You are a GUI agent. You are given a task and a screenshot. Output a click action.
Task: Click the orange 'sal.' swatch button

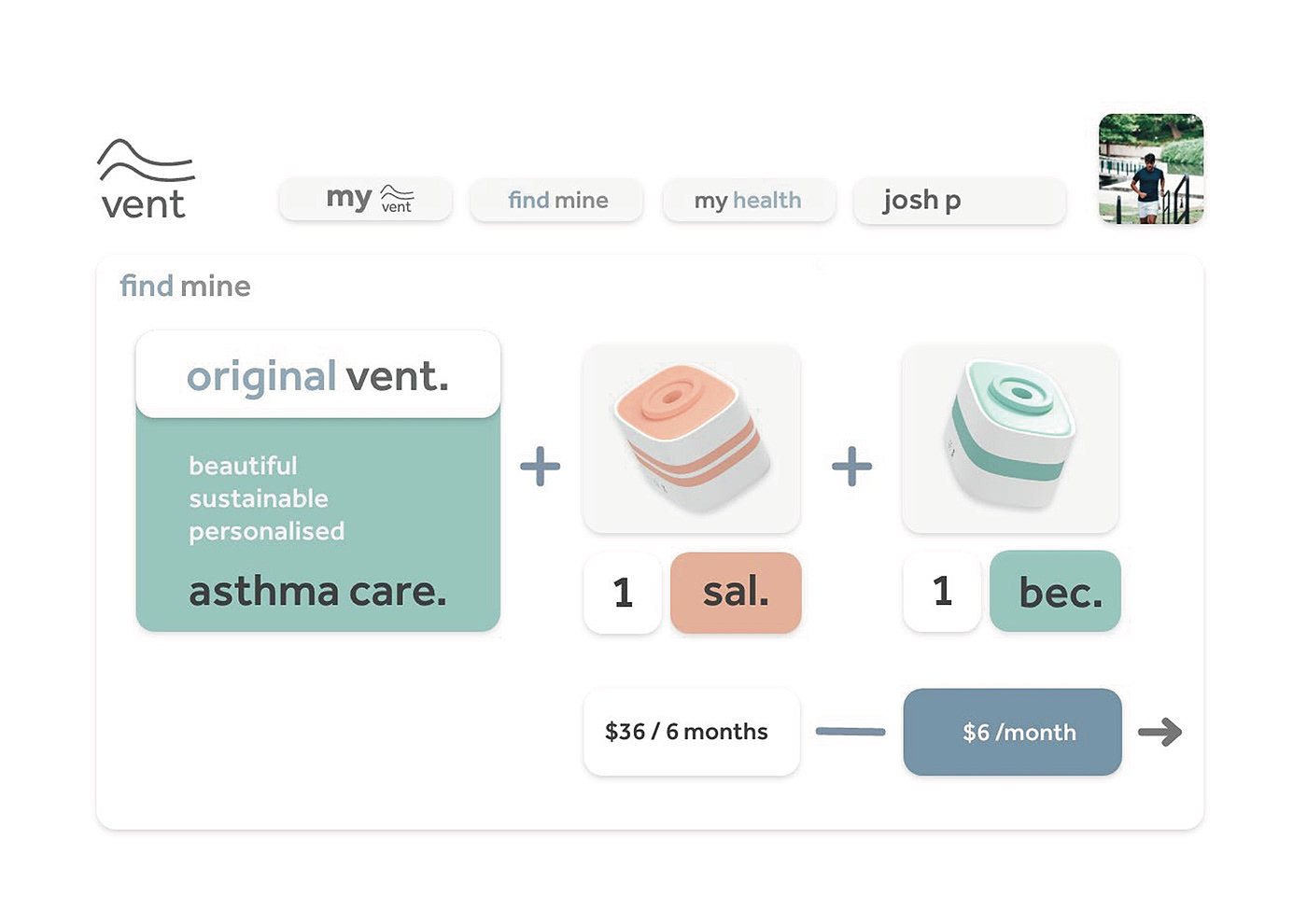click(x=736, y=593)
